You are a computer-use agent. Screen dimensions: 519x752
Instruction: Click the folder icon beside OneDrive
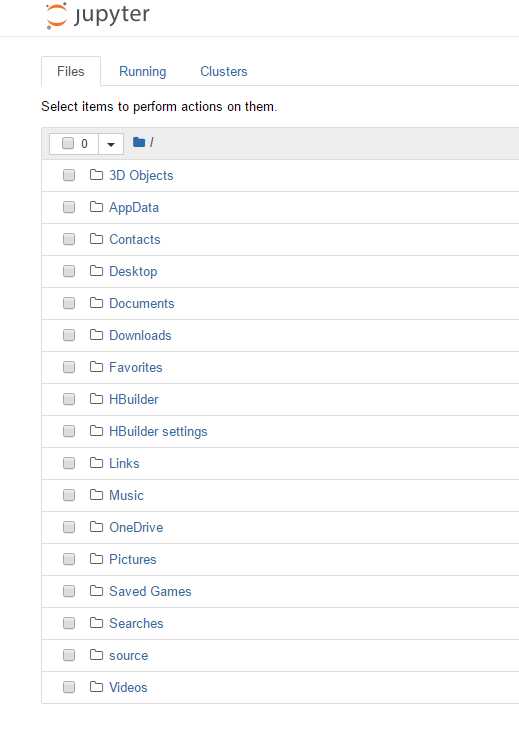(x=96, y=527)
